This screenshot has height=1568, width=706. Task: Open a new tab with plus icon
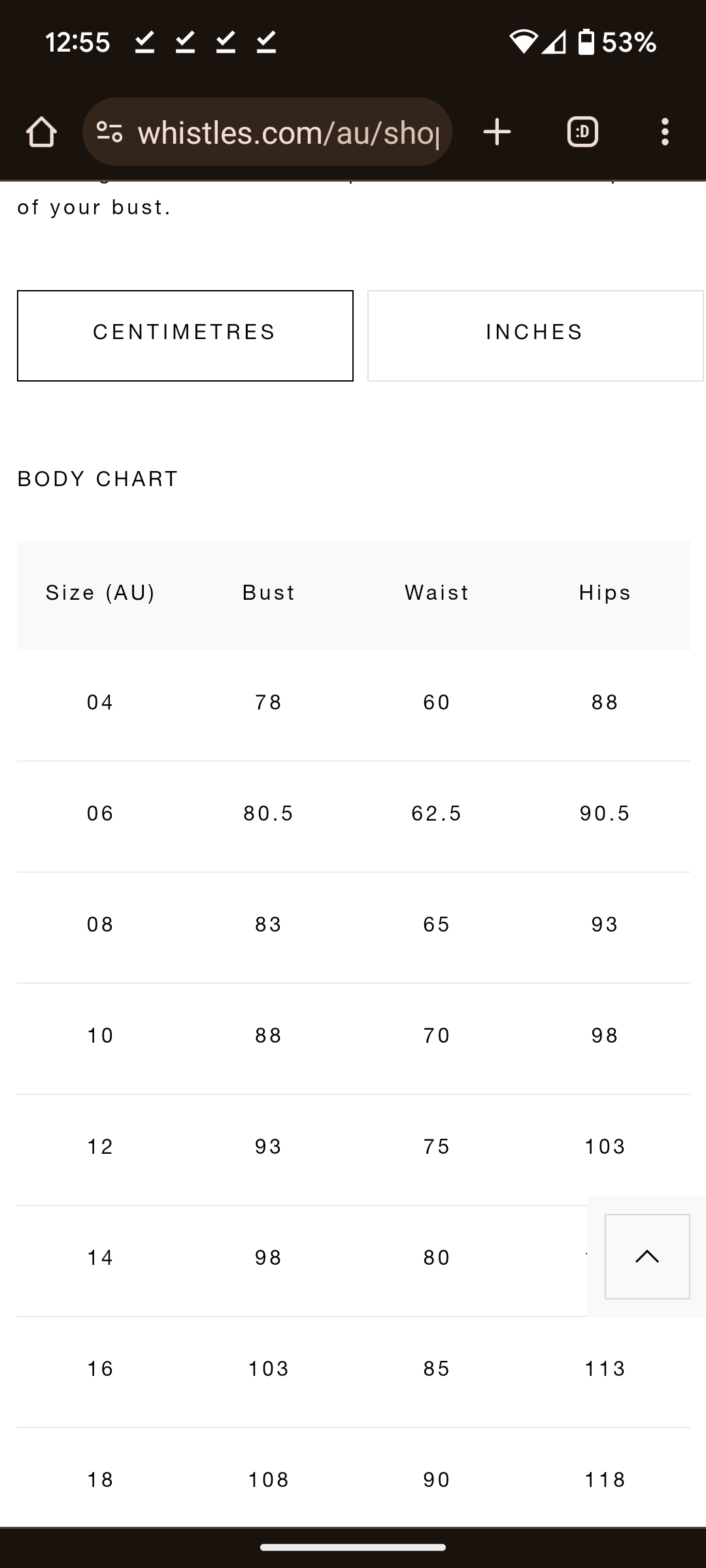click(497, 132)
